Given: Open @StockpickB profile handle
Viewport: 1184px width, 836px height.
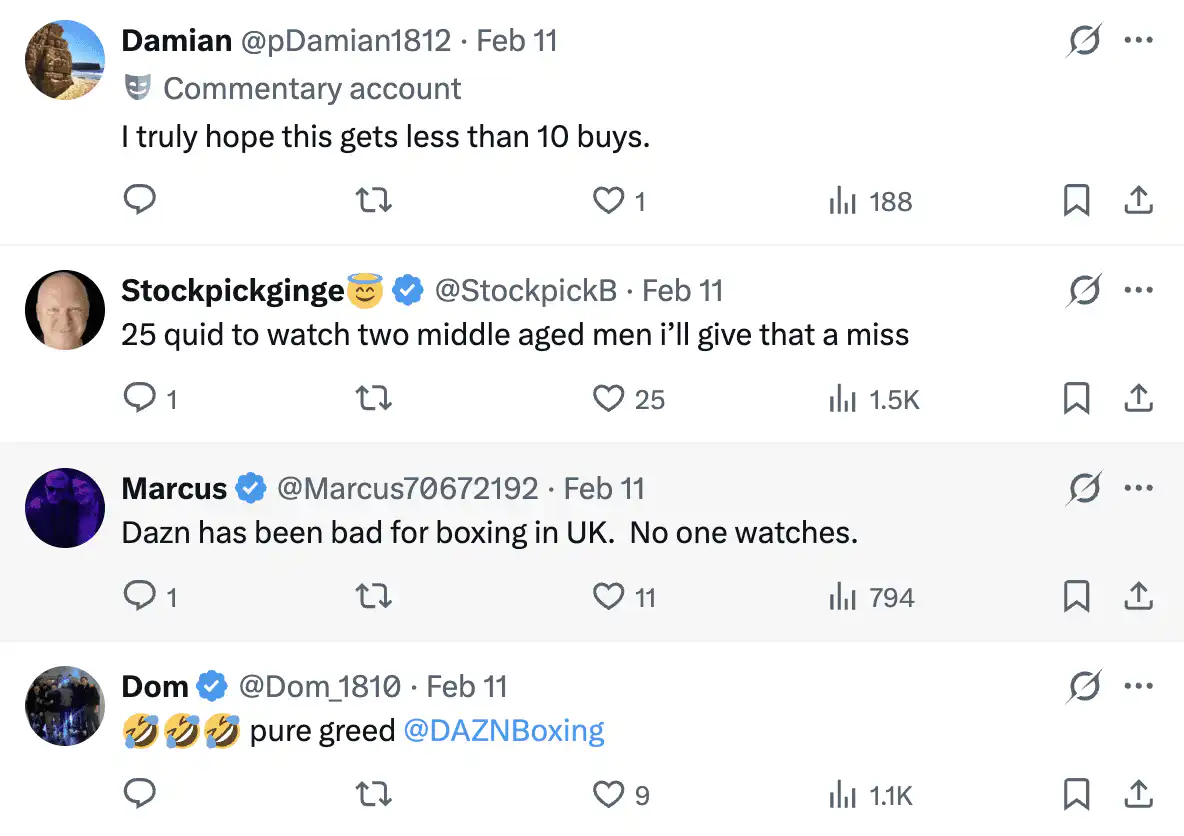Looking at the screenshot, I should click(x=525, y=291).
